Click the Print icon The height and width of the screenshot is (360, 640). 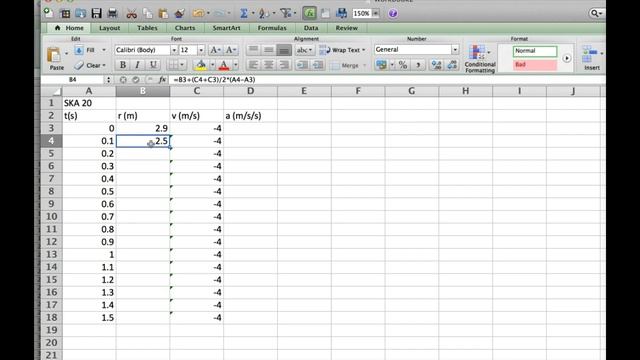[112, 13]
